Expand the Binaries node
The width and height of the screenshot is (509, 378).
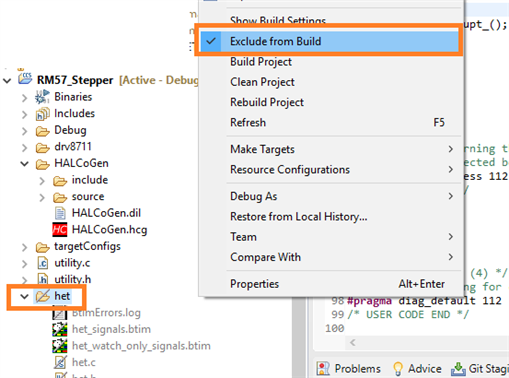(25, 98)
